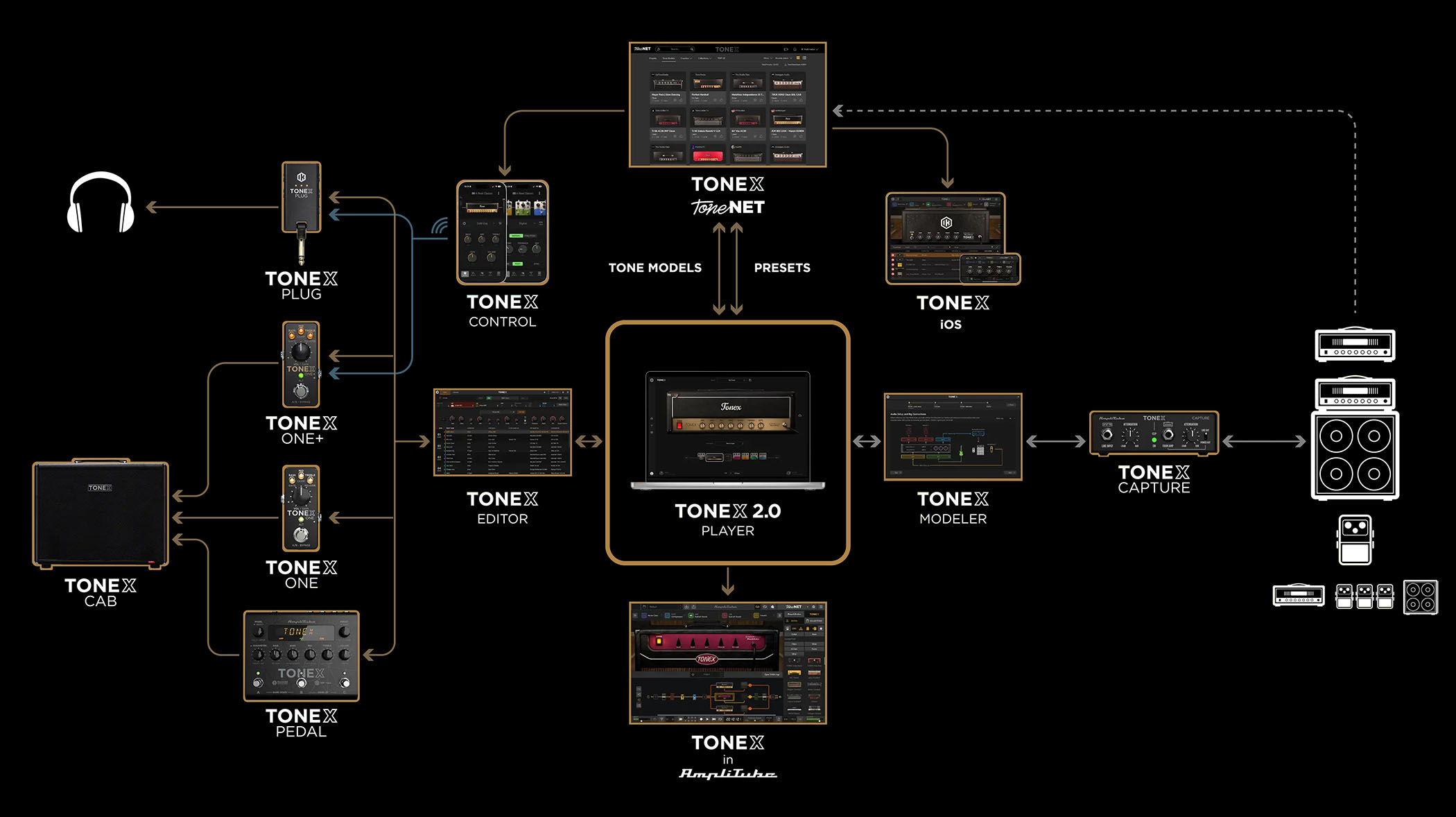Click the orange display on the TONEX Pedal
The image size is (1456, 817).
[x=301, y=632]
